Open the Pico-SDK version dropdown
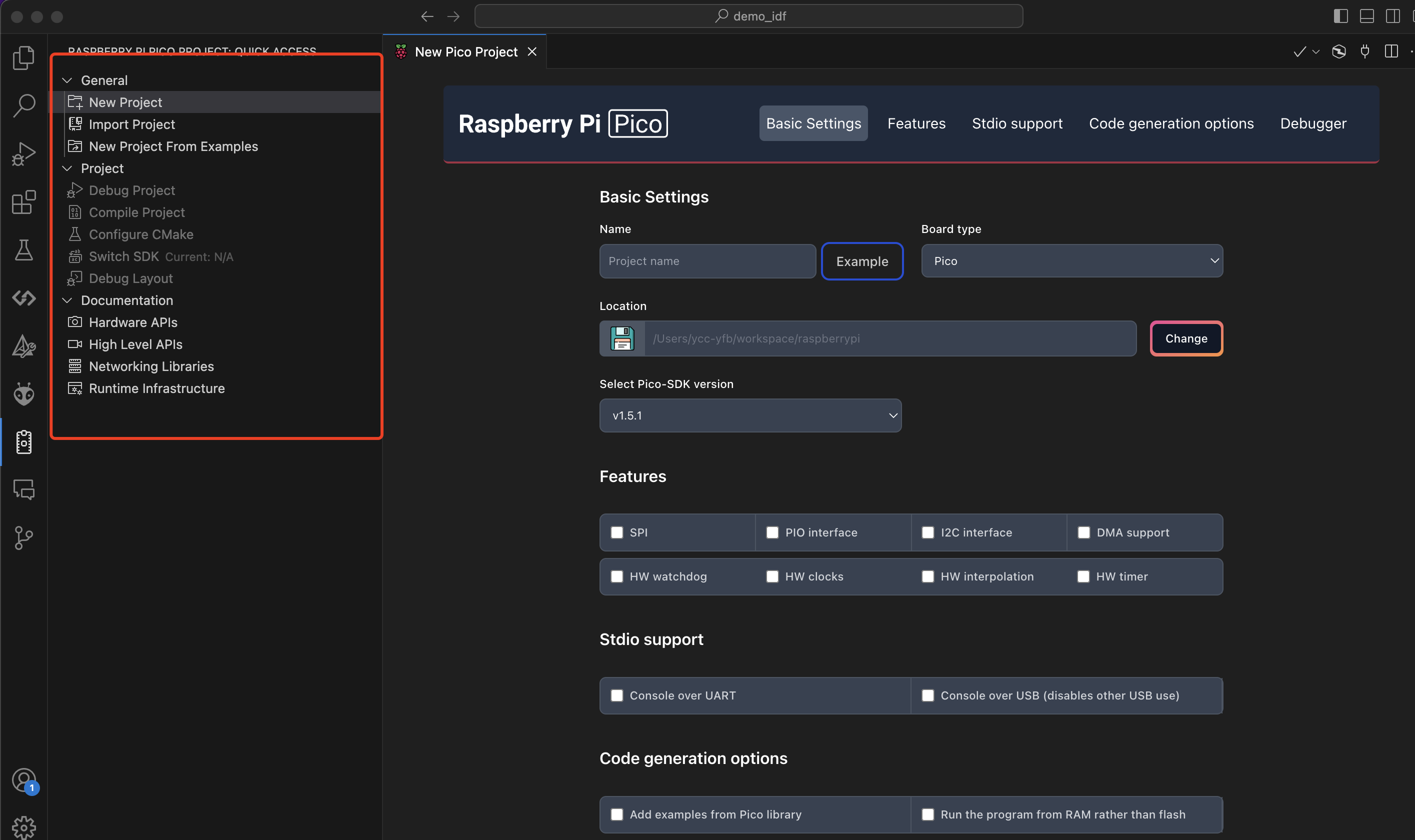This screenshot has width=1415, height=840. tap(750, 415)
